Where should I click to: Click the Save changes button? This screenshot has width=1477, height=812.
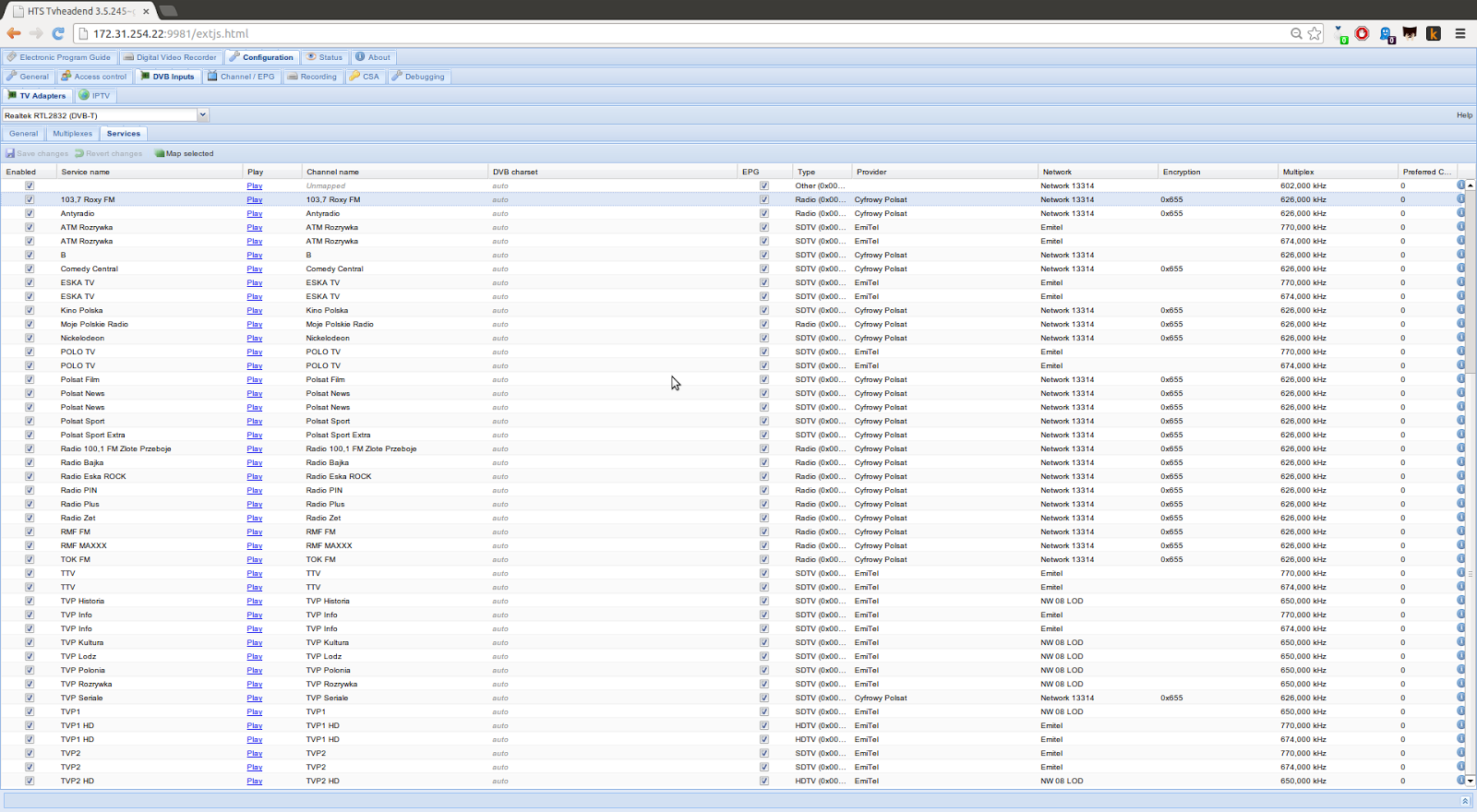coord(37,153)
